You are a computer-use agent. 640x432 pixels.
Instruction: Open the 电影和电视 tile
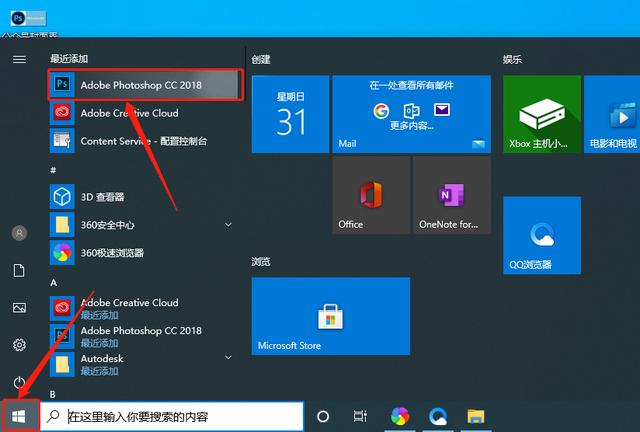(612, 114)
